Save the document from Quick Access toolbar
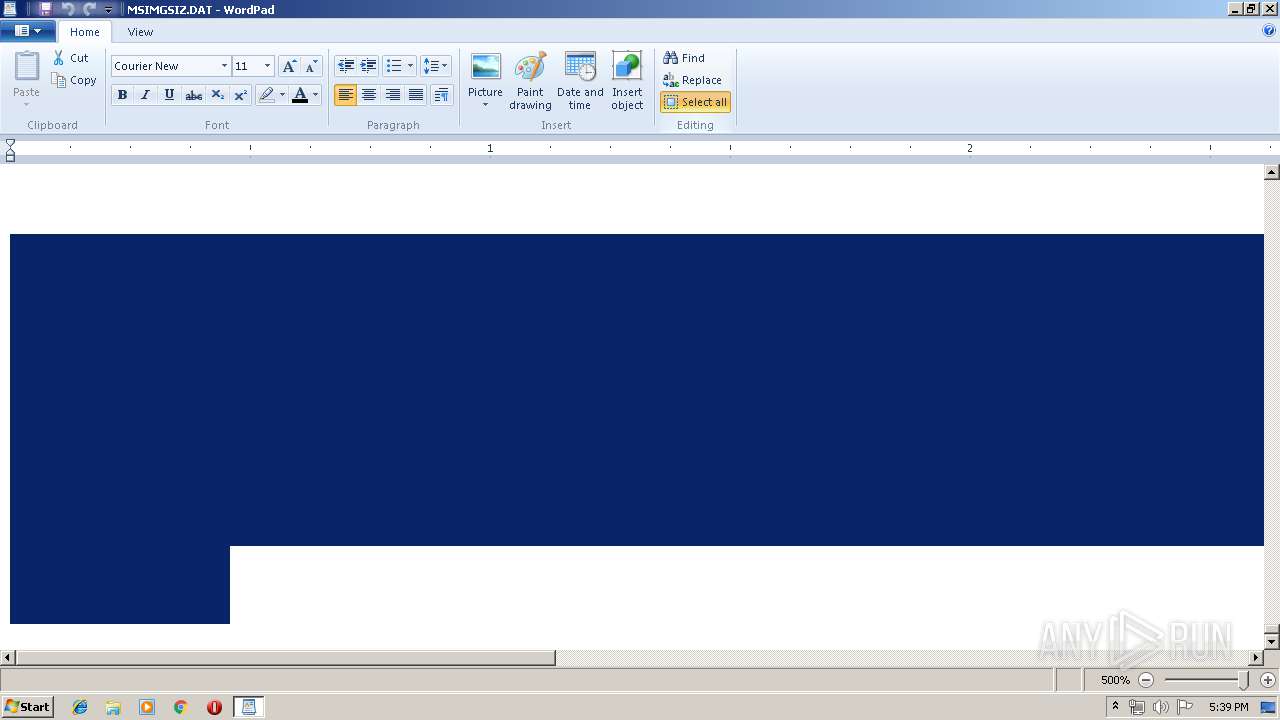Viewport: 1280px width, 720px height. (x=45, y=9)
